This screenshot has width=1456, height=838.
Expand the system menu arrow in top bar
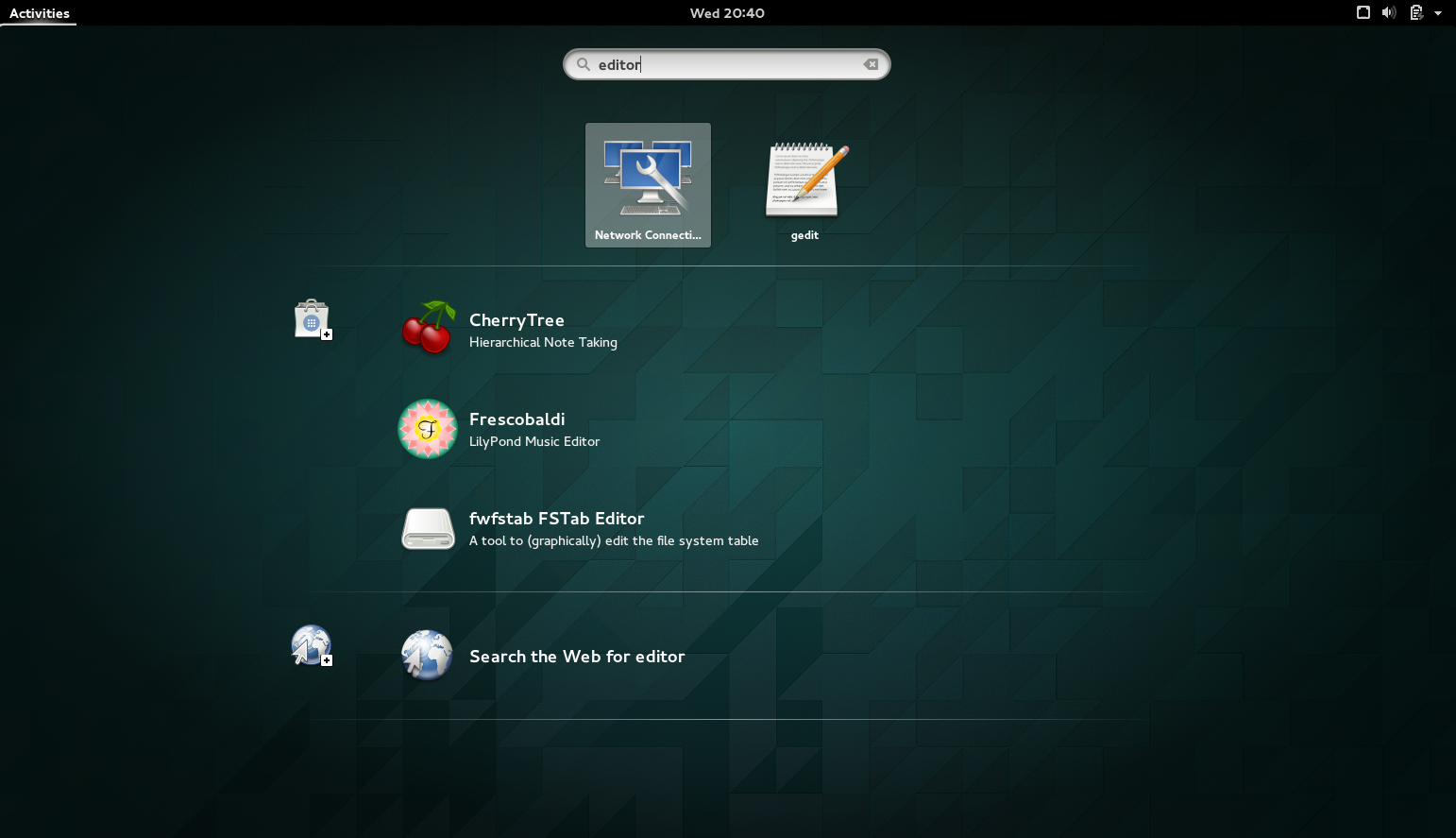(1438, 13)
